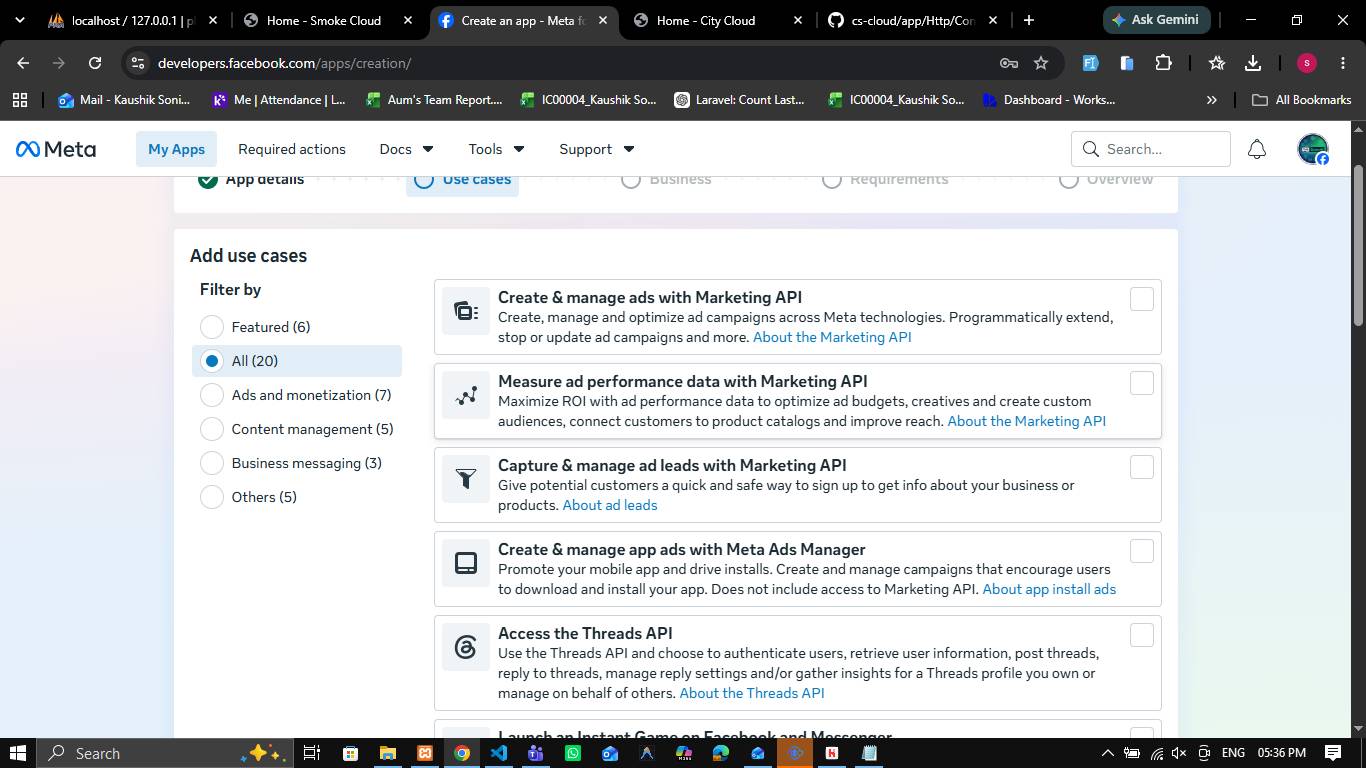Bookmark this page with star icon
The height and width of the screenshot is (768, 1366).
coord(1041,63)
